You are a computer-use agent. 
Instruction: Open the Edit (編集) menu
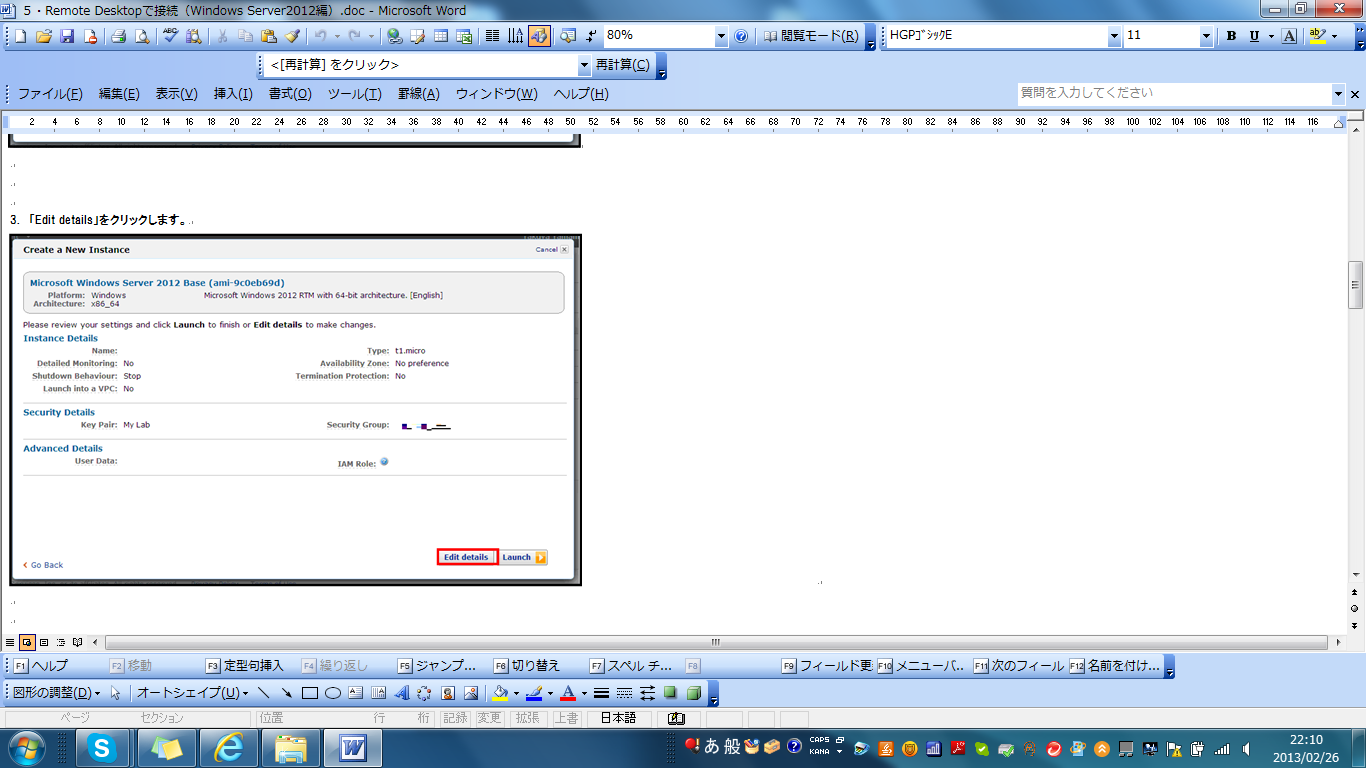[x=119, y=94]
